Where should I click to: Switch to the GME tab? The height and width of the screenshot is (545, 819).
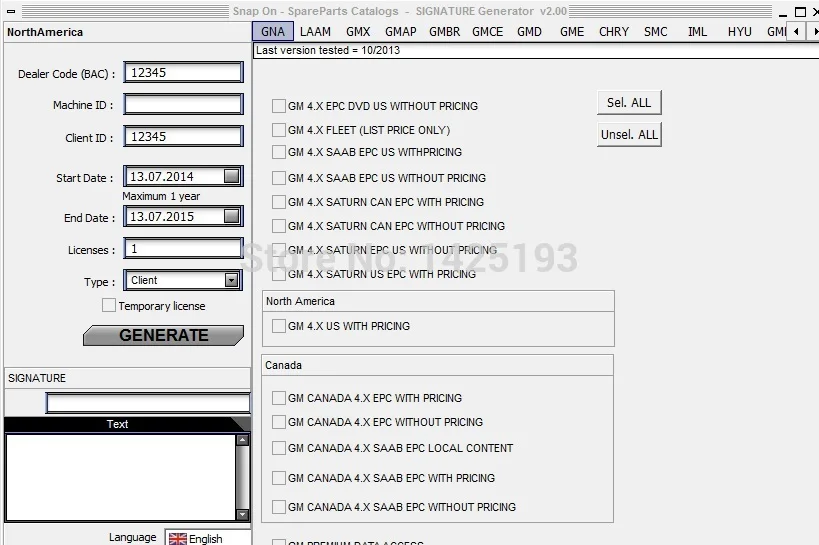[572, 31]
